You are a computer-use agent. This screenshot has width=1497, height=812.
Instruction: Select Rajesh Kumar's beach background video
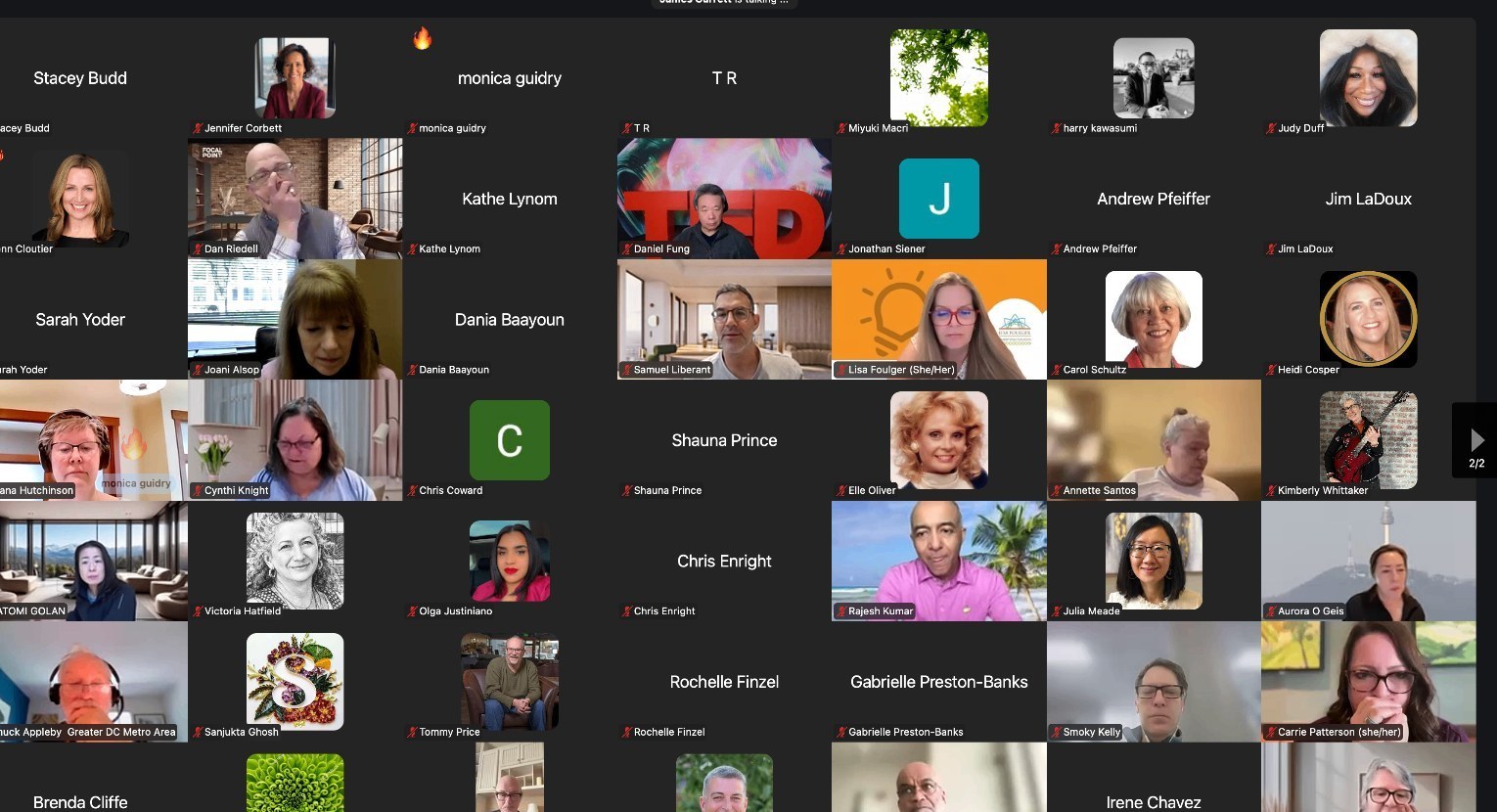[x=939, y=561]
